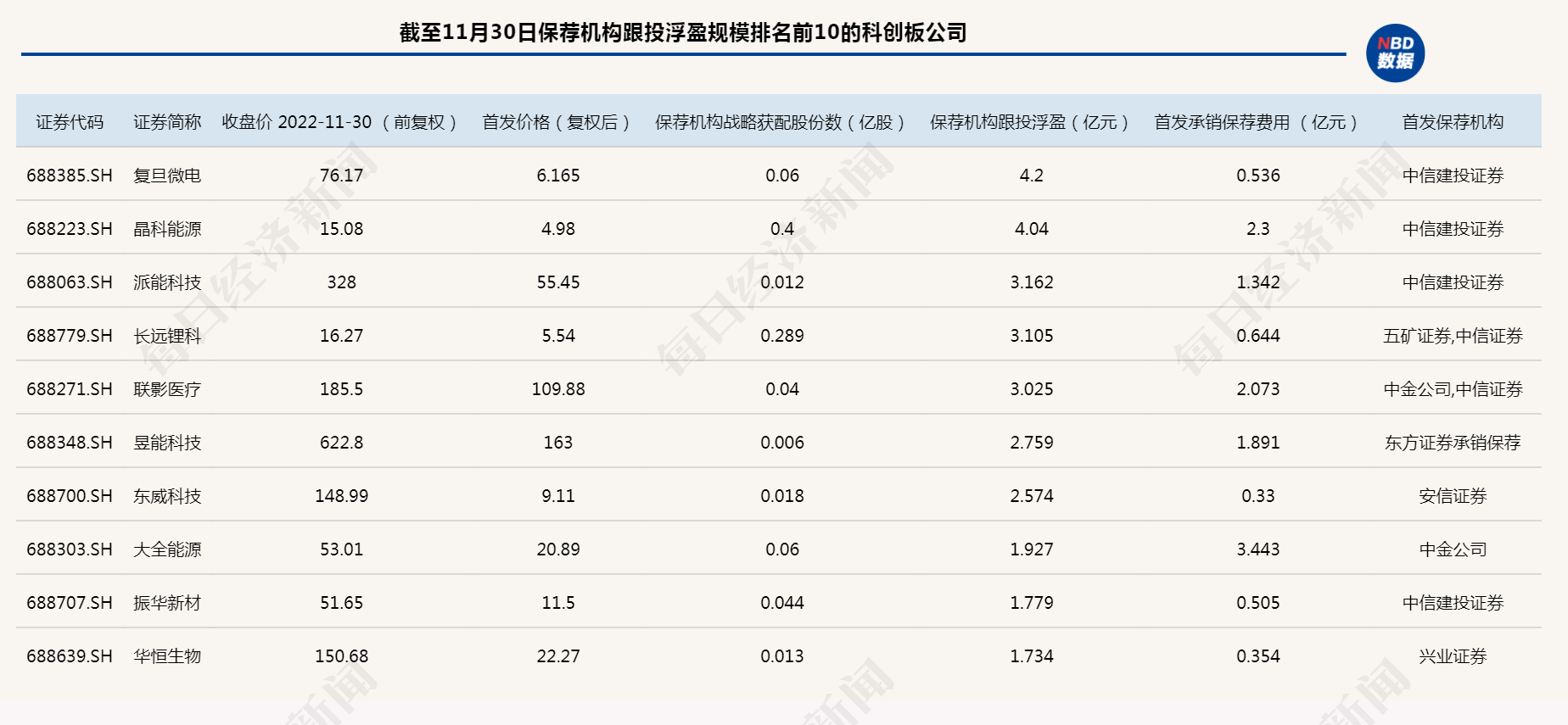Select the stock name 昱能科技

pos(167,443)
